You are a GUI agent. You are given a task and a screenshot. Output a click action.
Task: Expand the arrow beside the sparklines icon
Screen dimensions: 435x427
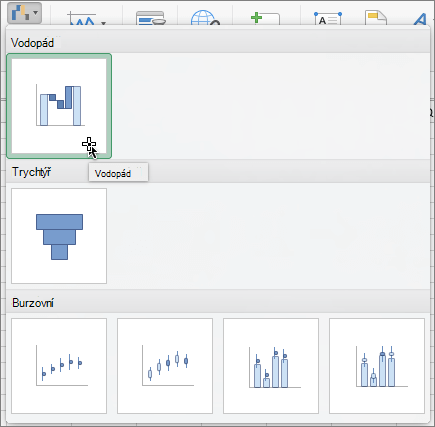[104, 23]
